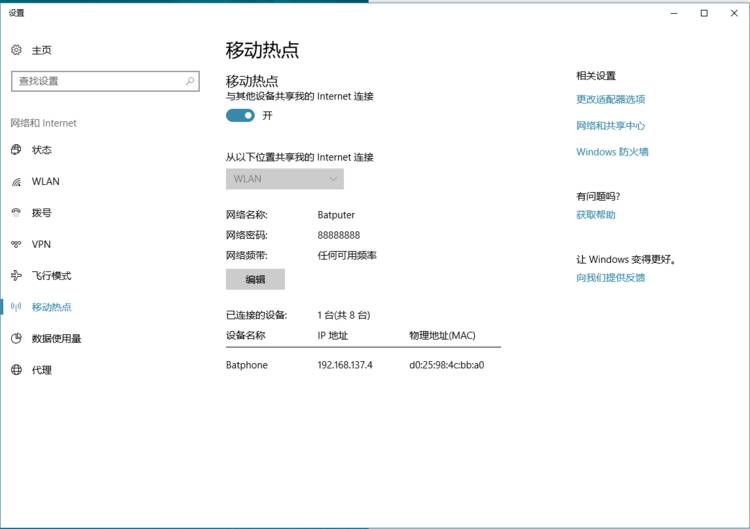Click the Batphone device name
This screenshot has height=529, width=750.
tap(247, 365)
